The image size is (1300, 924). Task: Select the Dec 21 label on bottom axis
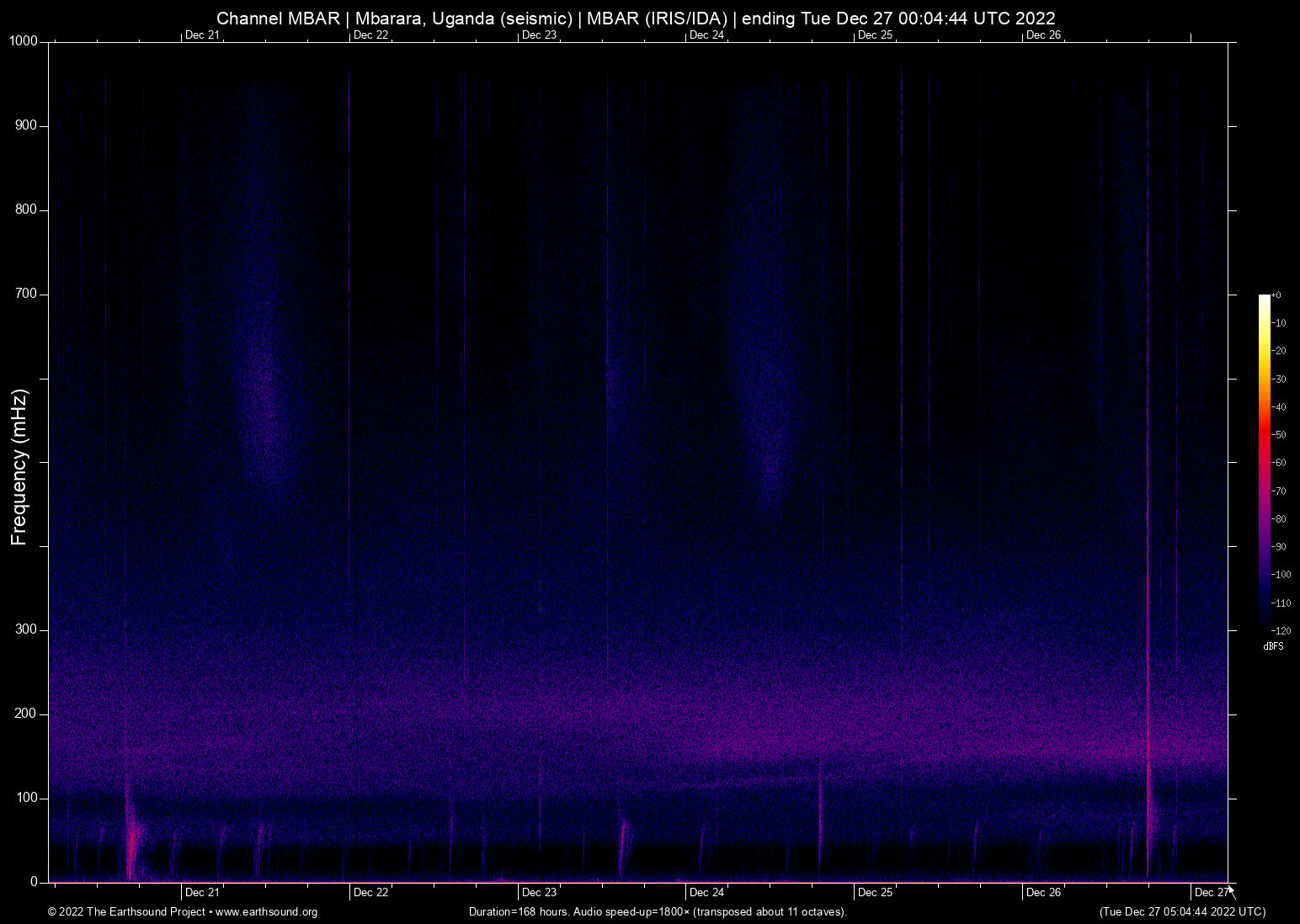tap(202, 892)
